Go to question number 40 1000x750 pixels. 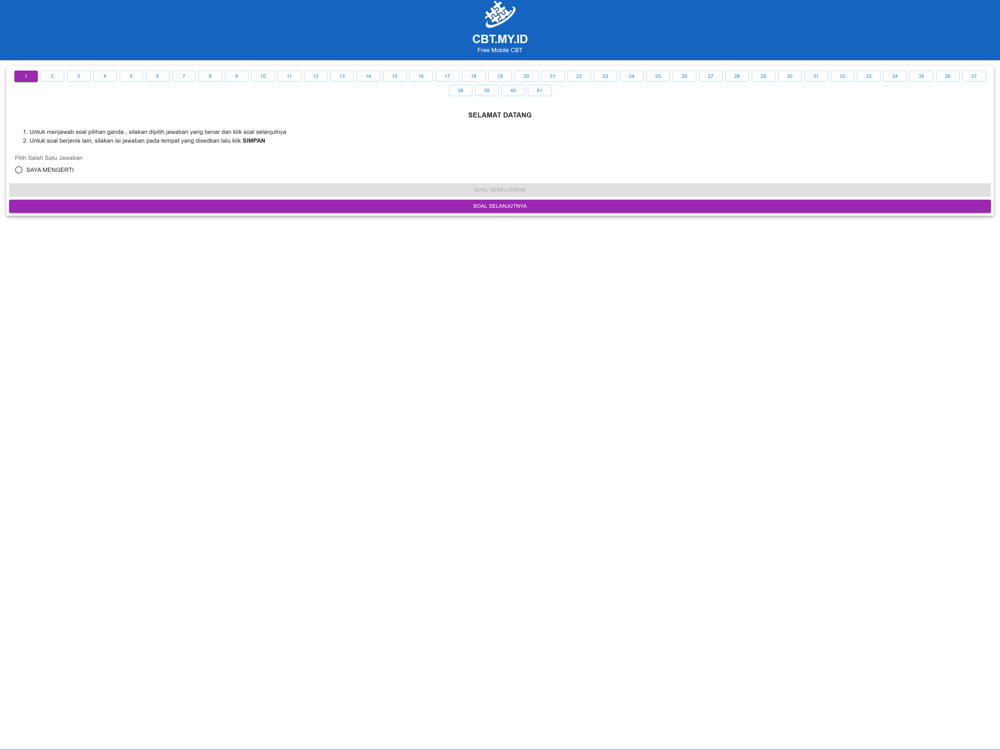[513, 91]
